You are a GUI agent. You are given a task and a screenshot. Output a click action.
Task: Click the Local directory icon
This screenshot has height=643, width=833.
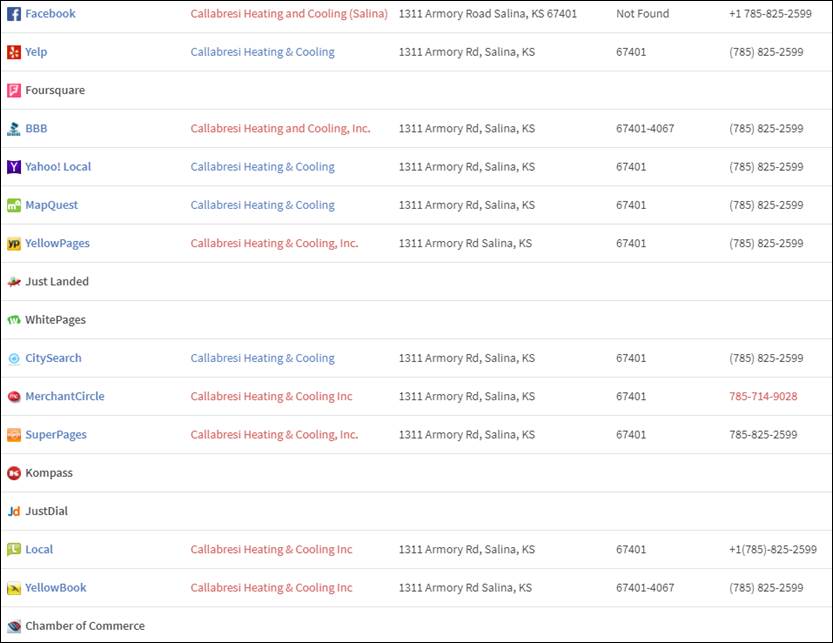(14, 549)
